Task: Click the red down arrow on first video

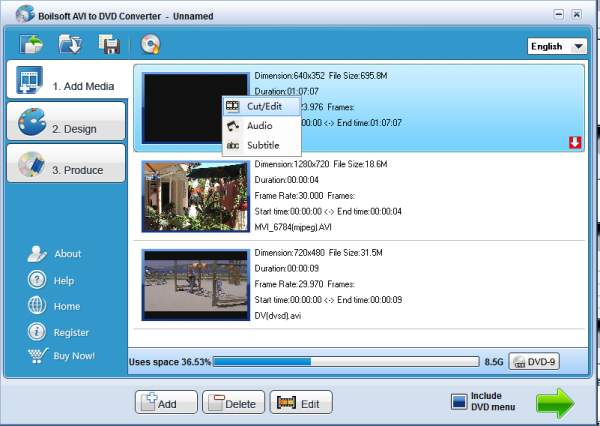Action: (x=574, y=143)
